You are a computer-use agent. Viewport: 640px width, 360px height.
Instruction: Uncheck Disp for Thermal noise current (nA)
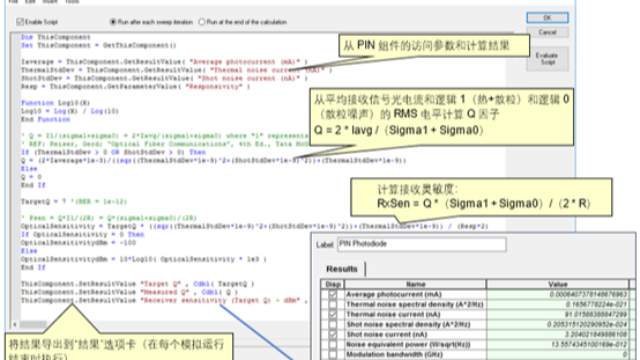pyautogui.click(x=333, y=314)
